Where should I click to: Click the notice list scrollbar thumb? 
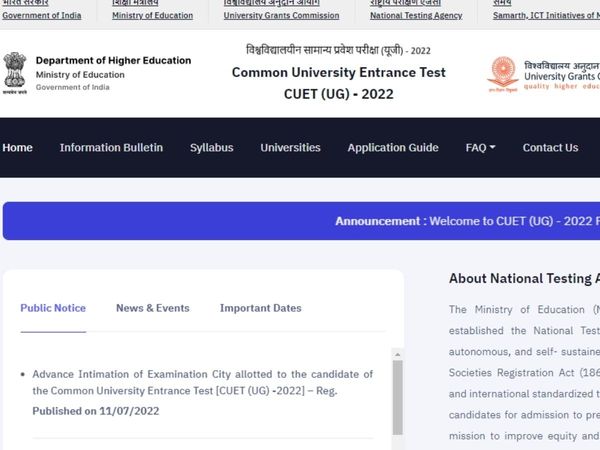coord(398,397)
